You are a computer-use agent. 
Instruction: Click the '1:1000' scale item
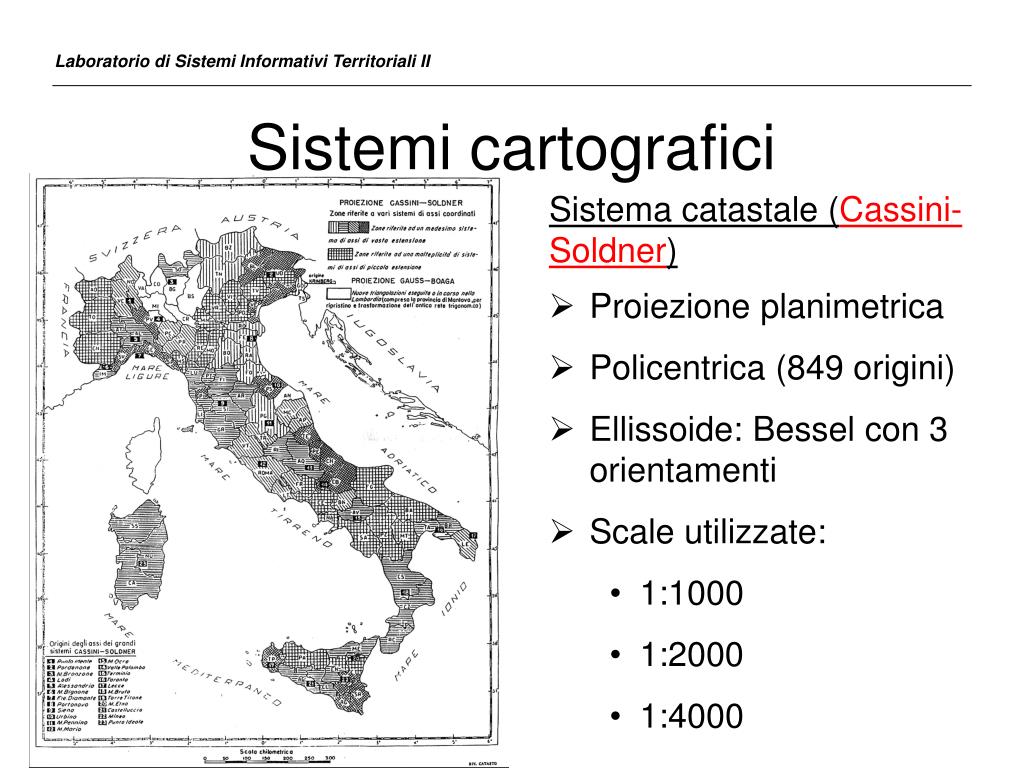point(692,594)
